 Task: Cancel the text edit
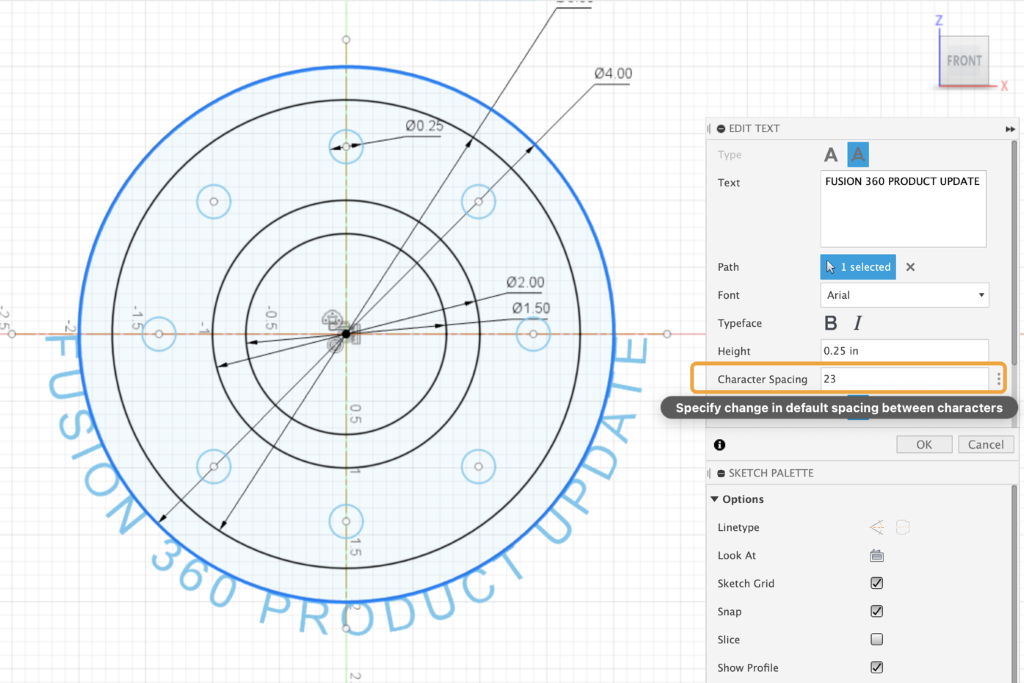click(x=986, y=444)
